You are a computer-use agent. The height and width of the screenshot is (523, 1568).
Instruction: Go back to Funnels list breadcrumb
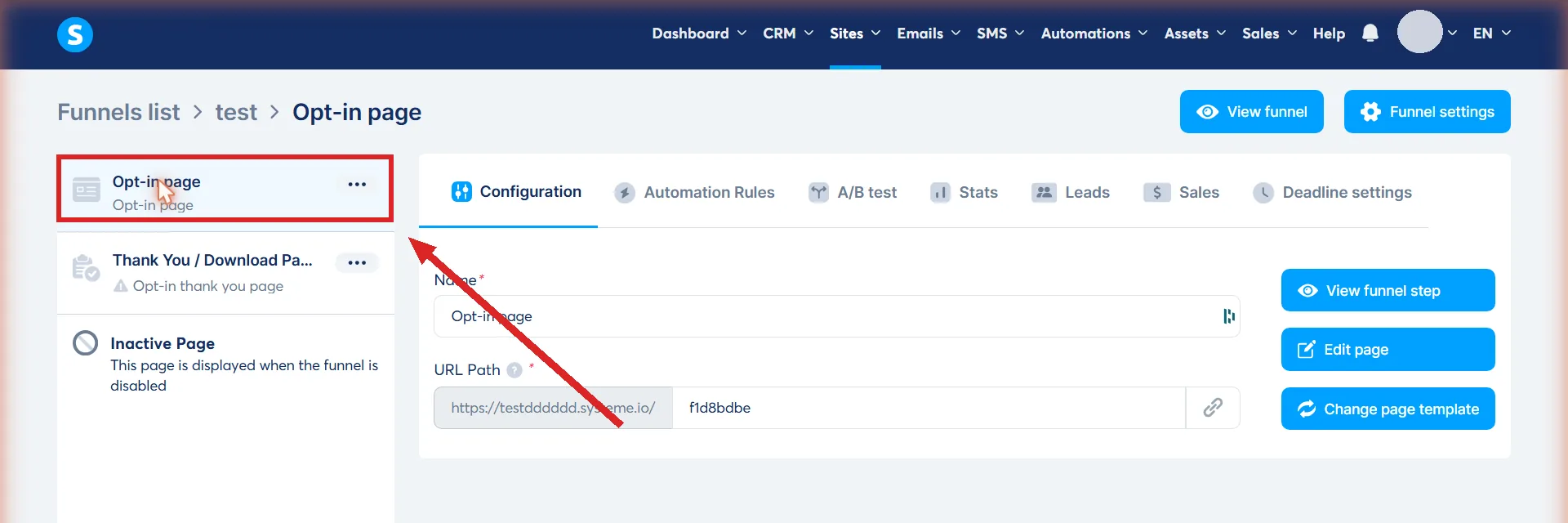pyautogui.click(x=118, y=112)
